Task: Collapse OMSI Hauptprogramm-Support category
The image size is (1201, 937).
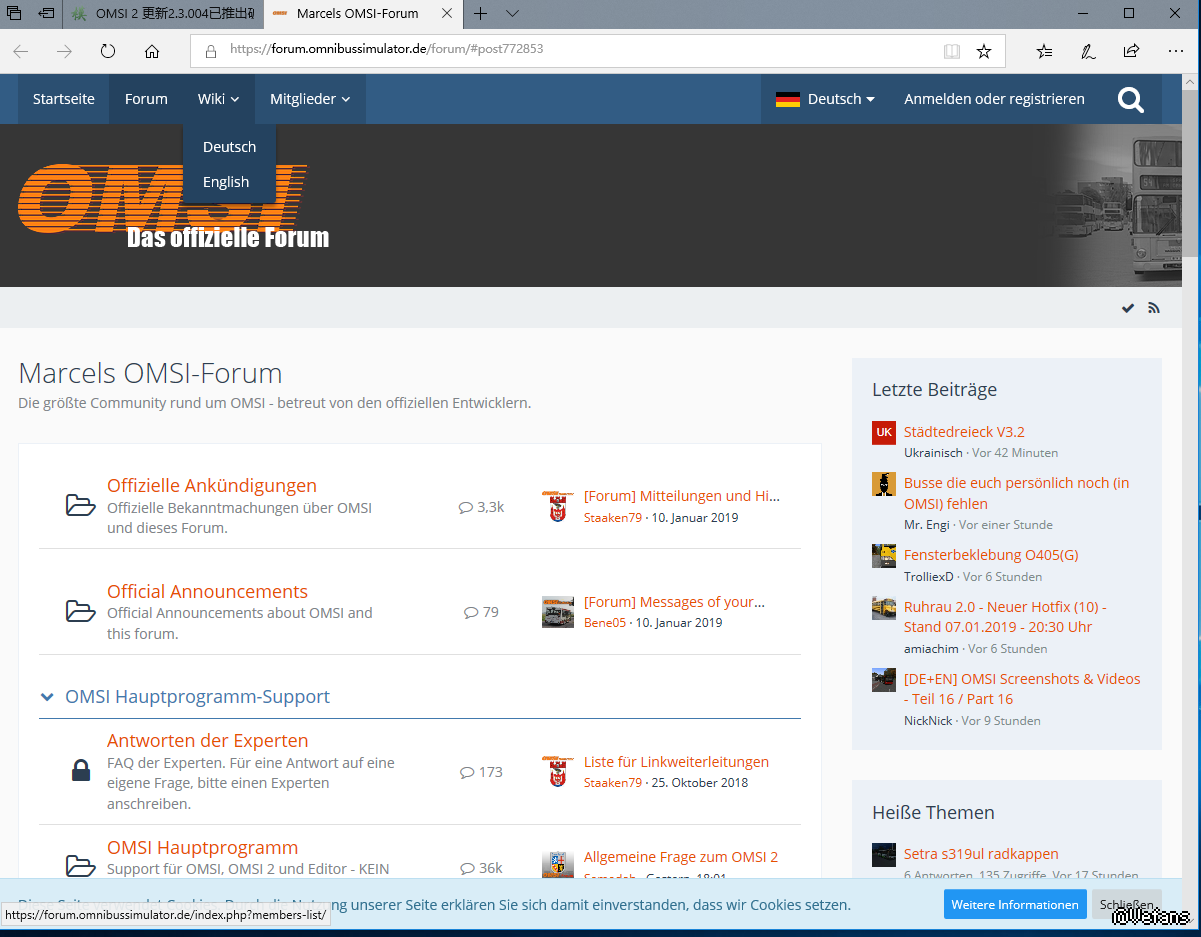Action: click(47, 697)
